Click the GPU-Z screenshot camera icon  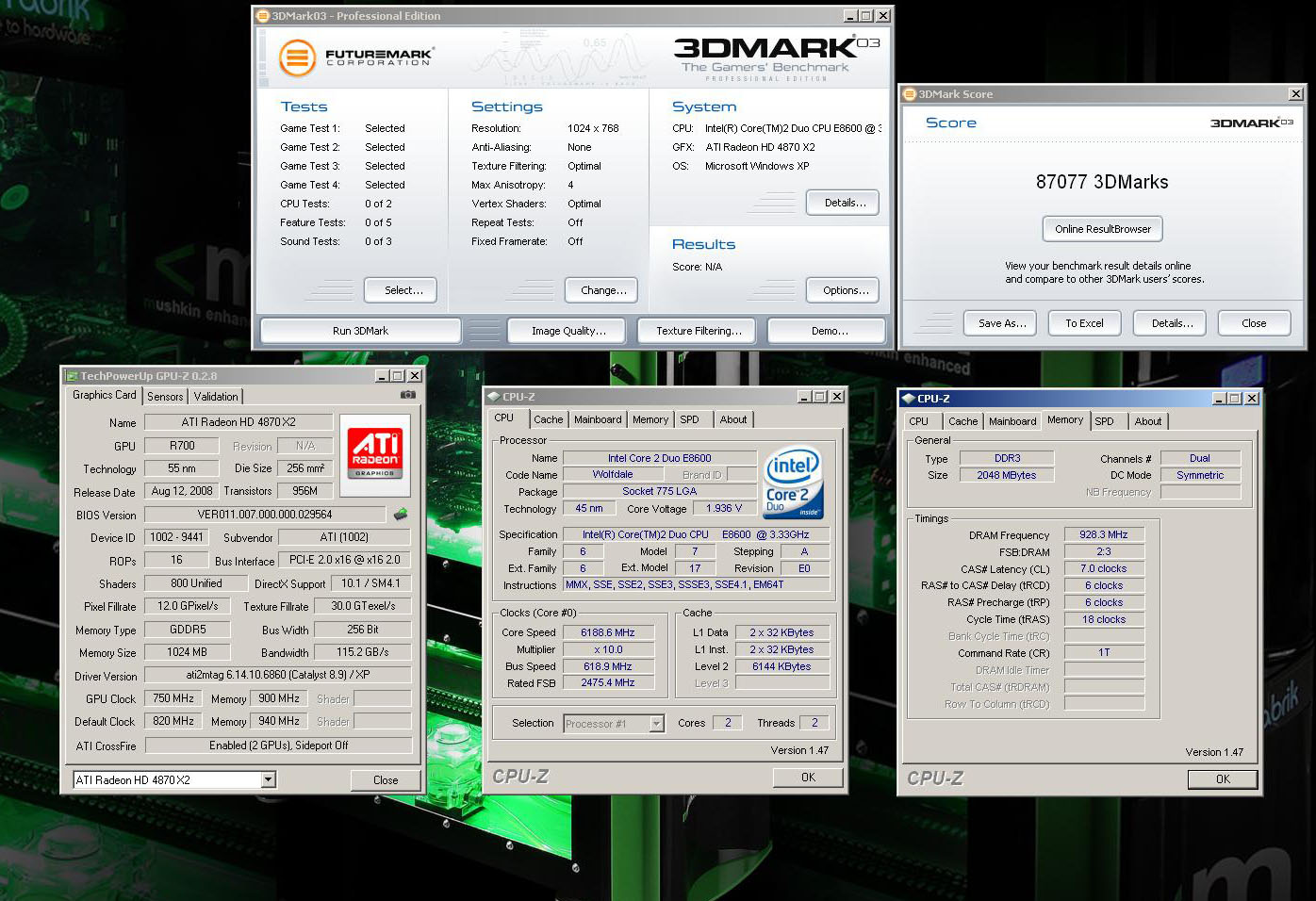pyautogui.click(x=408, y=395)
